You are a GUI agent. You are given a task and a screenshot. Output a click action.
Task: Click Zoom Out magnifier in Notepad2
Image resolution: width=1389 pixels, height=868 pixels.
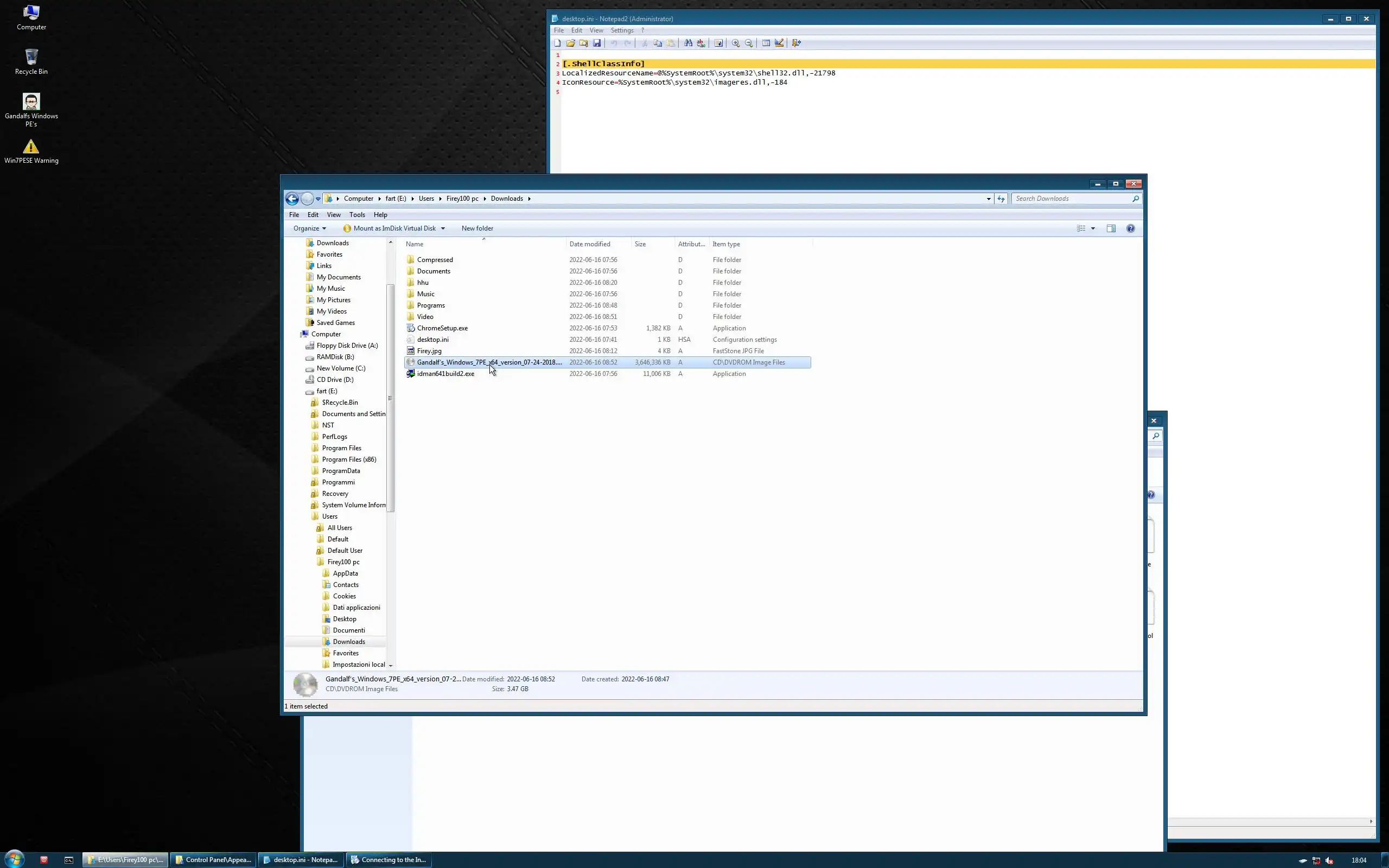pyautogui.click(x=748, y=43)
